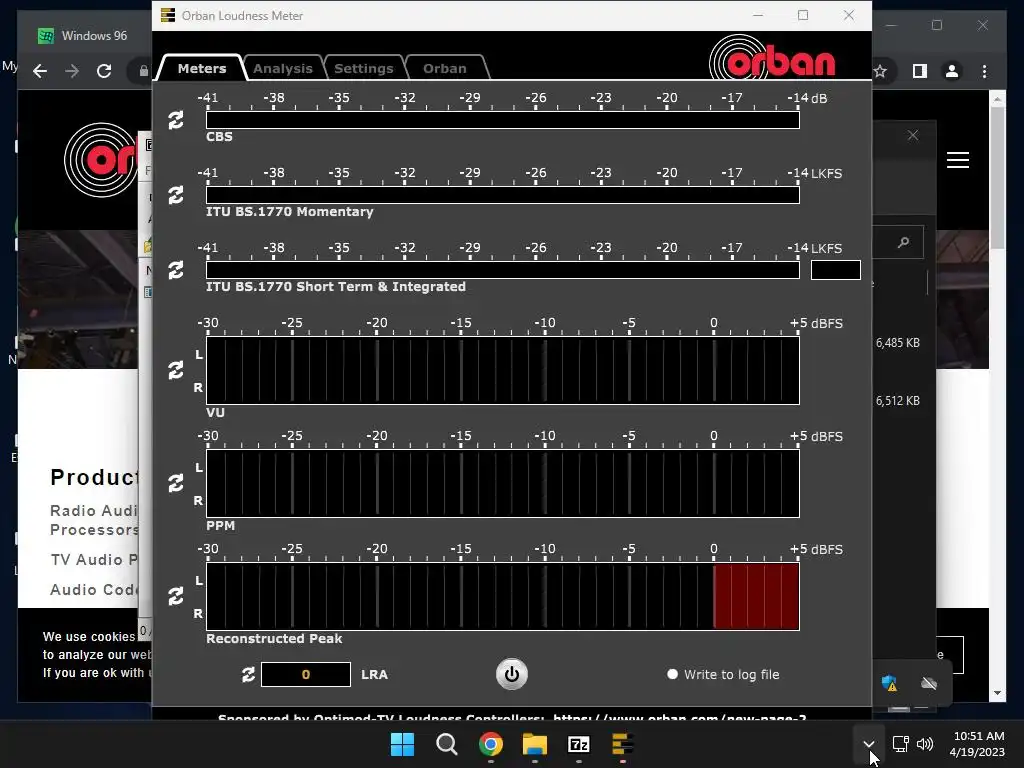The image size is (1024, 768).
Task: Open the network status tray icon
Action: coord(901,744)
